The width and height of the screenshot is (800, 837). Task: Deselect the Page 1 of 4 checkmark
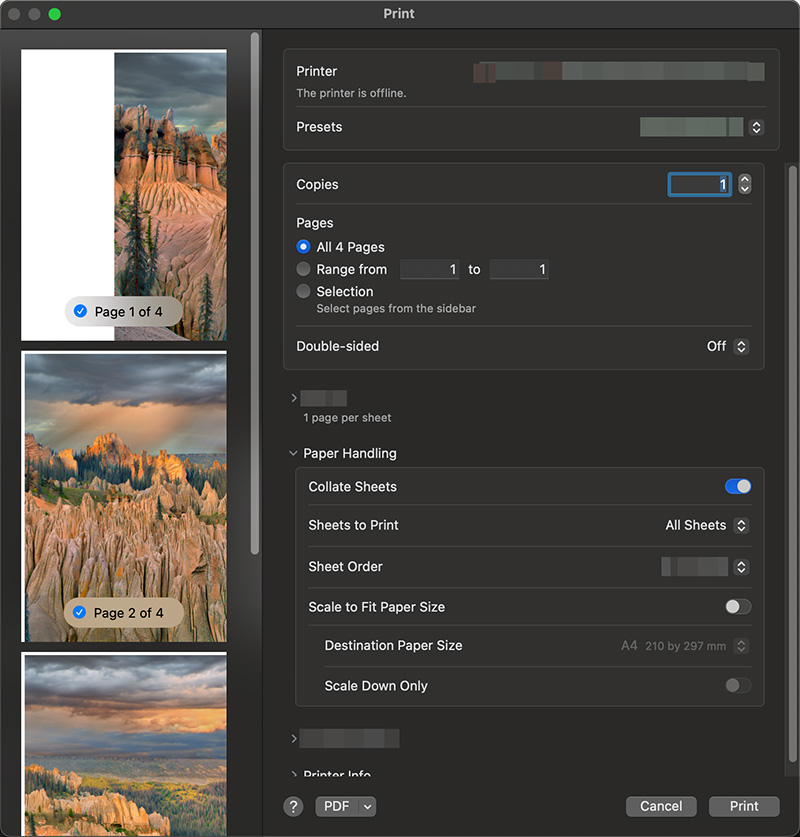click(x=79, y=311)
